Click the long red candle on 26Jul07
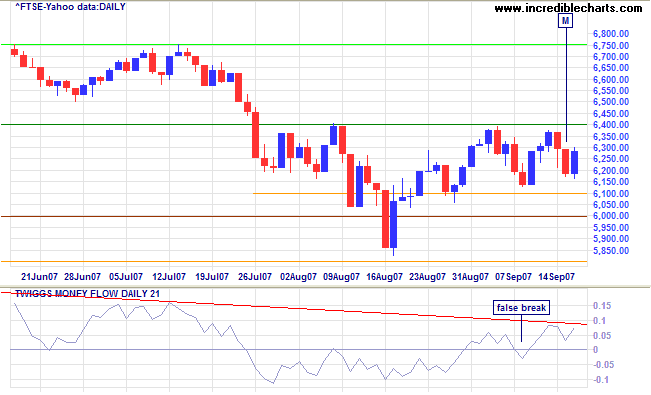Screen dimensions: 651x395 (255, 135)
